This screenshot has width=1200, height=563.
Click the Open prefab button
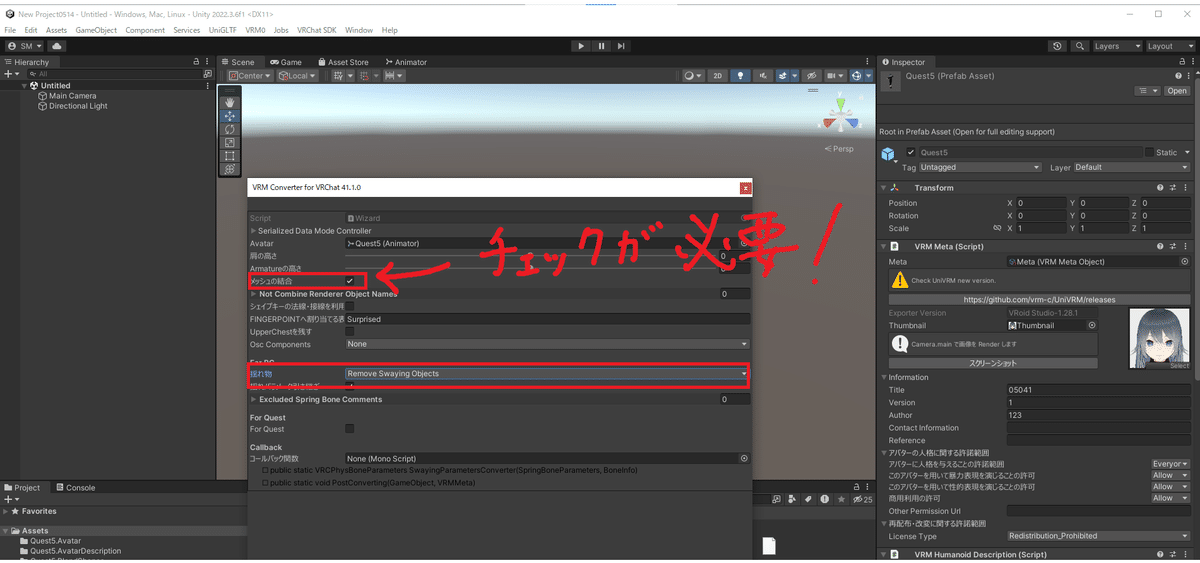pos(1176,91)
